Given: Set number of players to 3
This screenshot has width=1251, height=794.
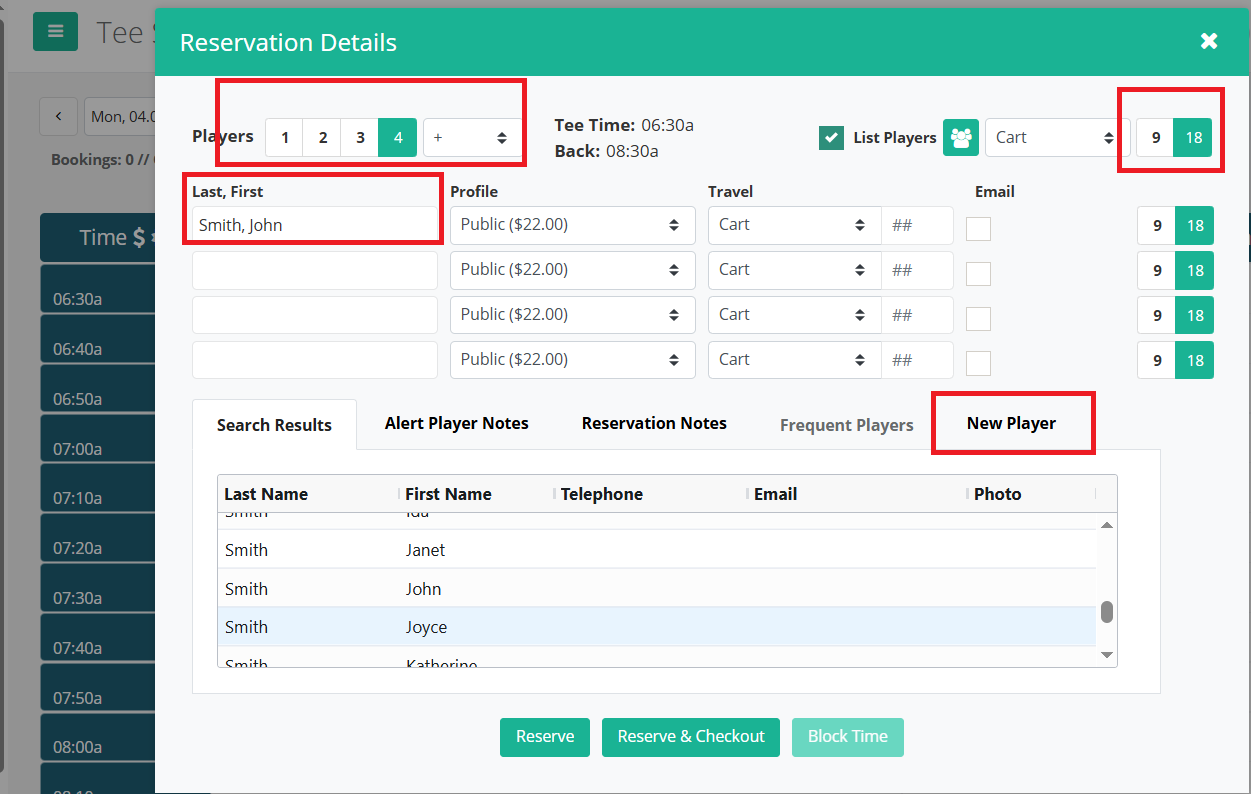Looking at the screenshot, I should (x=360, y=138).
